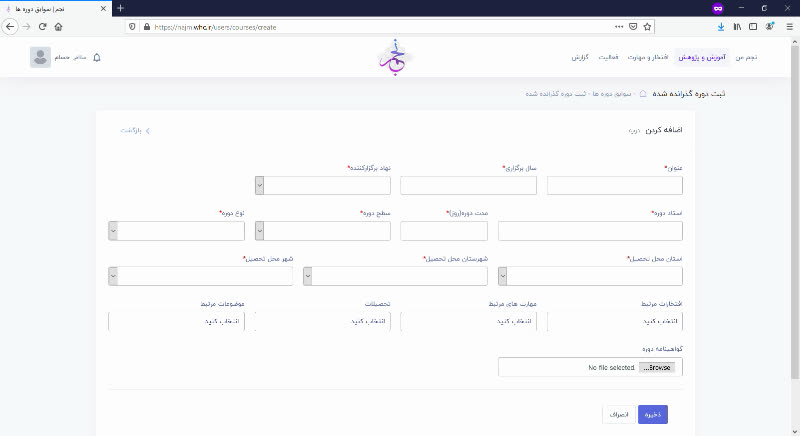Click the نجم site logo
Screen dimensions: 800x436
tap(394, 57)
